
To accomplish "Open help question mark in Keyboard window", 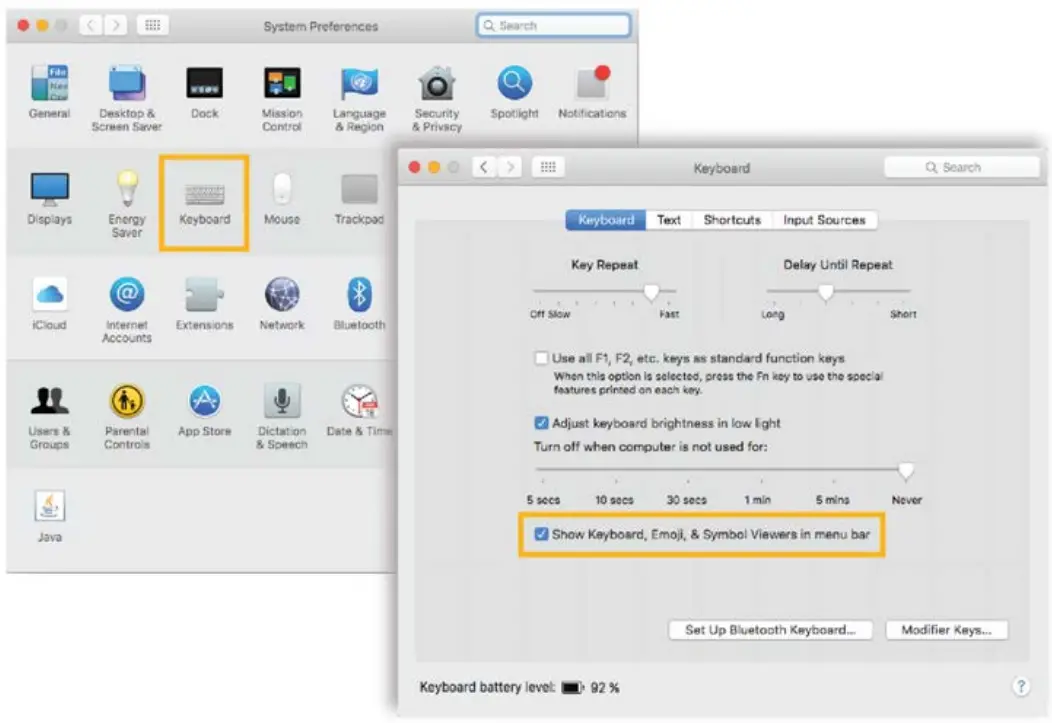I will pyautogui.click(x=1020, y=686).
